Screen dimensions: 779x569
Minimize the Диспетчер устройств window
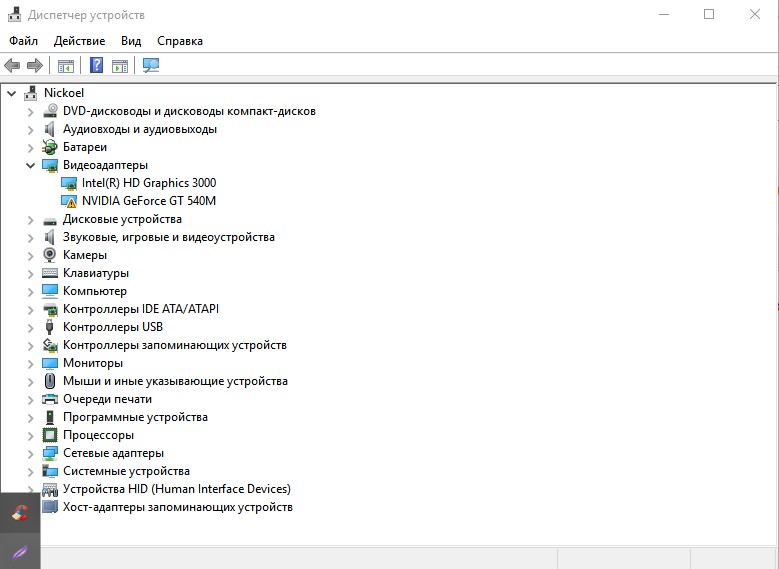point(664,14)
